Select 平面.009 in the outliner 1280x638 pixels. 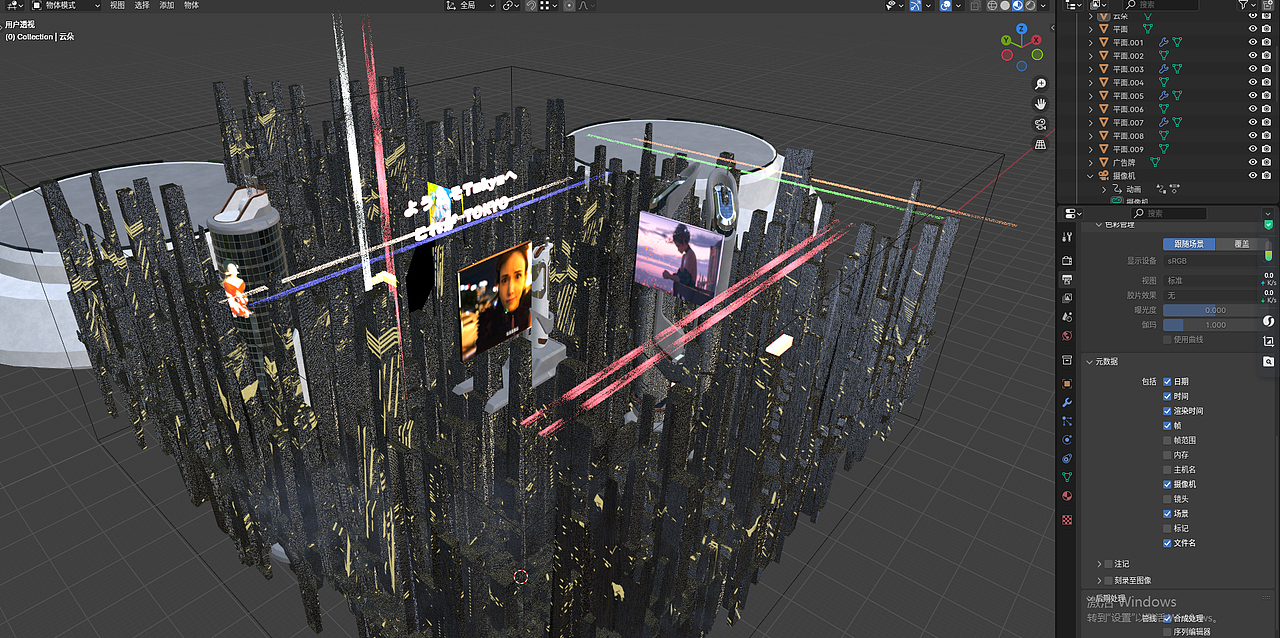click(x=1128, y=149)
